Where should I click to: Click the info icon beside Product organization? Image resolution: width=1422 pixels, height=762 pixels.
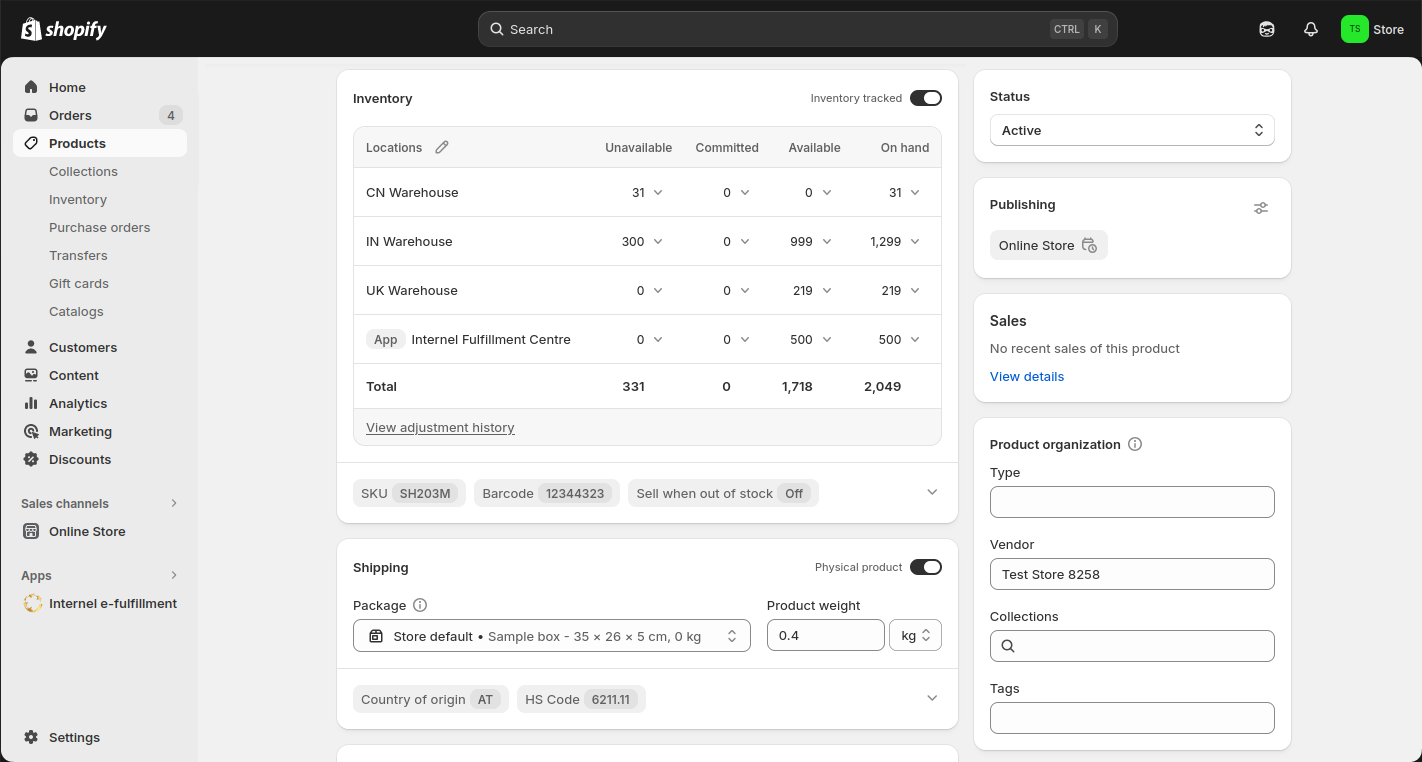point(1135,444)
